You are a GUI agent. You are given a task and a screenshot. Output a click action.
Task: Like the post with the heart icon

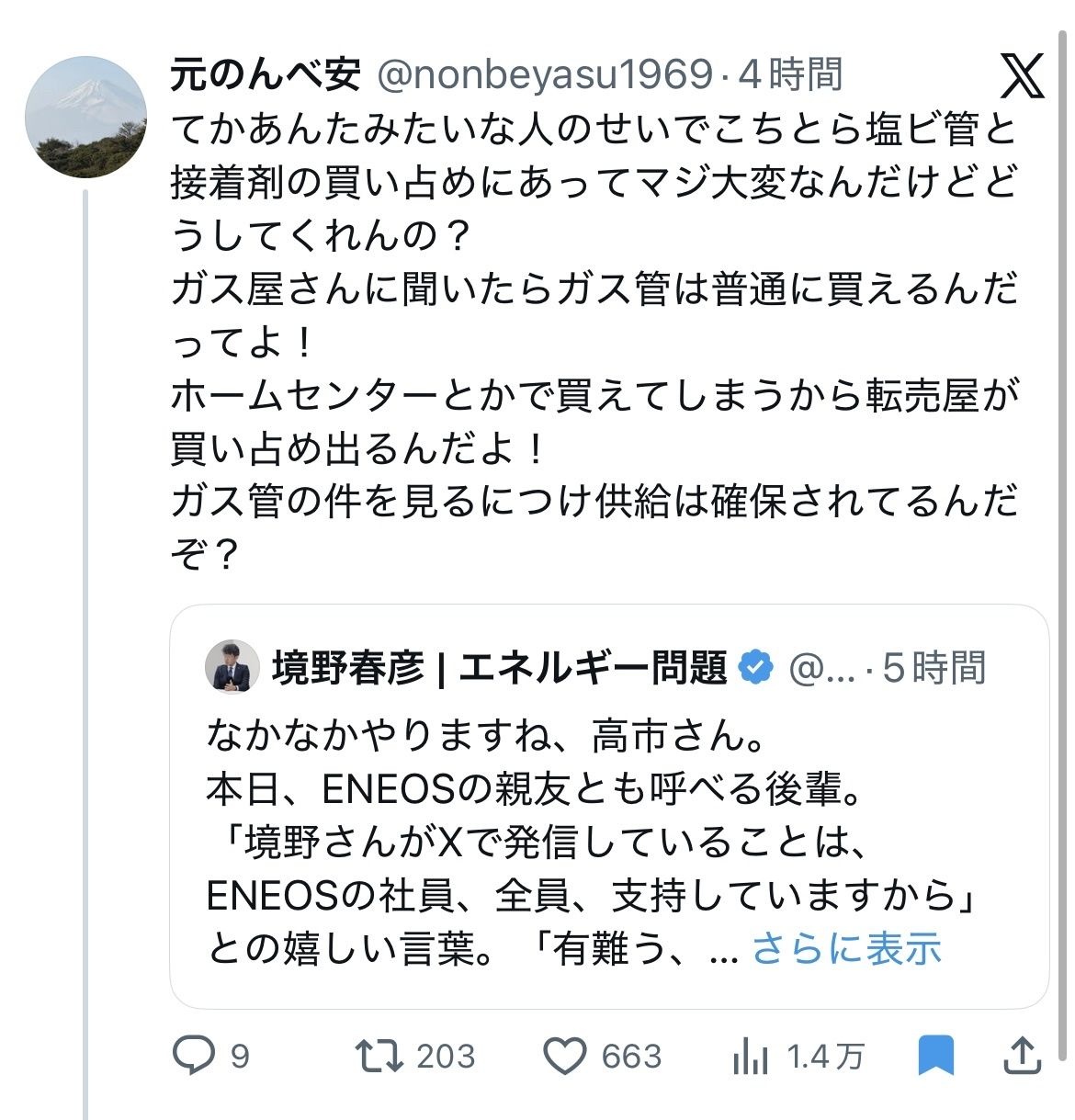(564, 1056)
